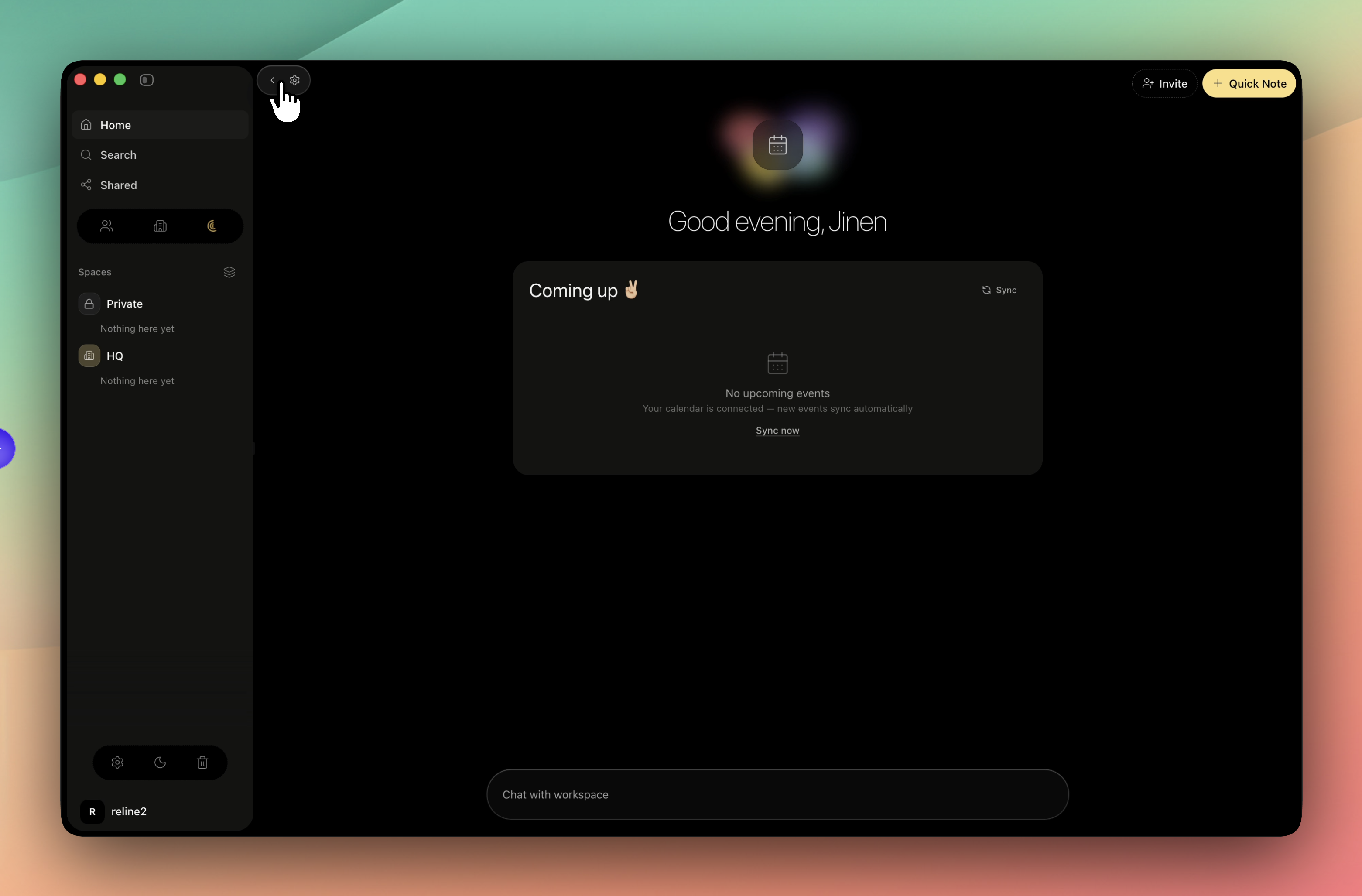The width and height of the screenshot is (1362, 896).
Task: Click the No upcoming events text
Action: point(777,393)
